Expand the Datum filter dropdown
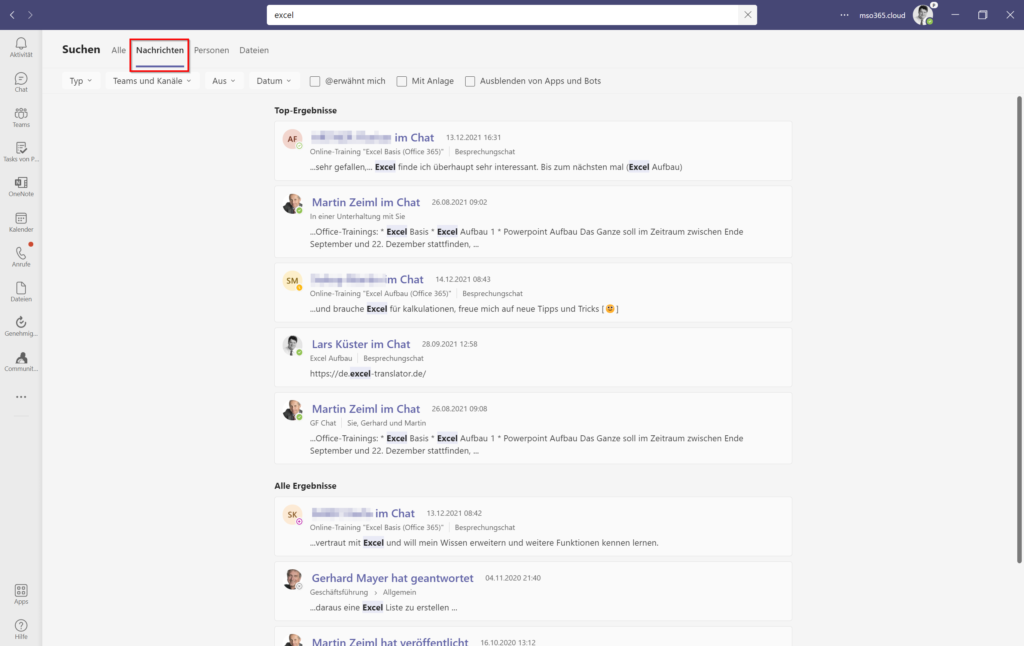Image resolution: width=1024 pixels, height=646 pixels. [x=274, y=81]
